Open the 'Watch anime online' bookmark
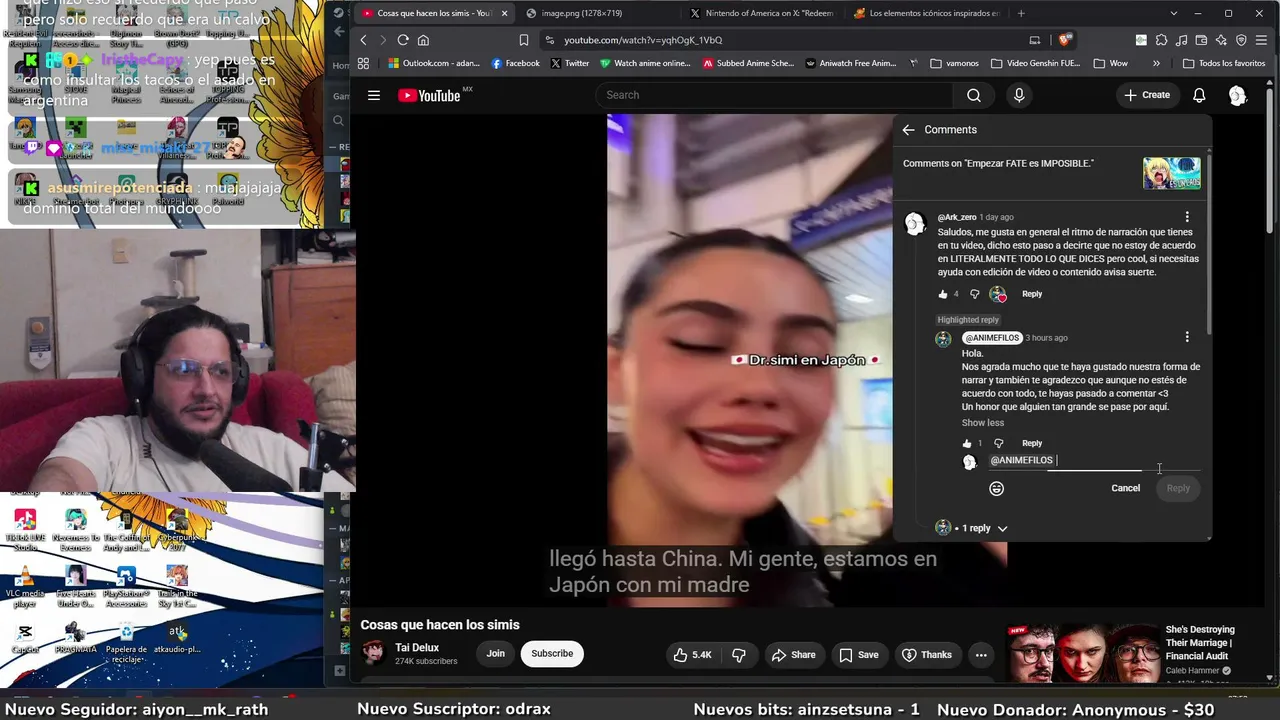 coord(645,63)
